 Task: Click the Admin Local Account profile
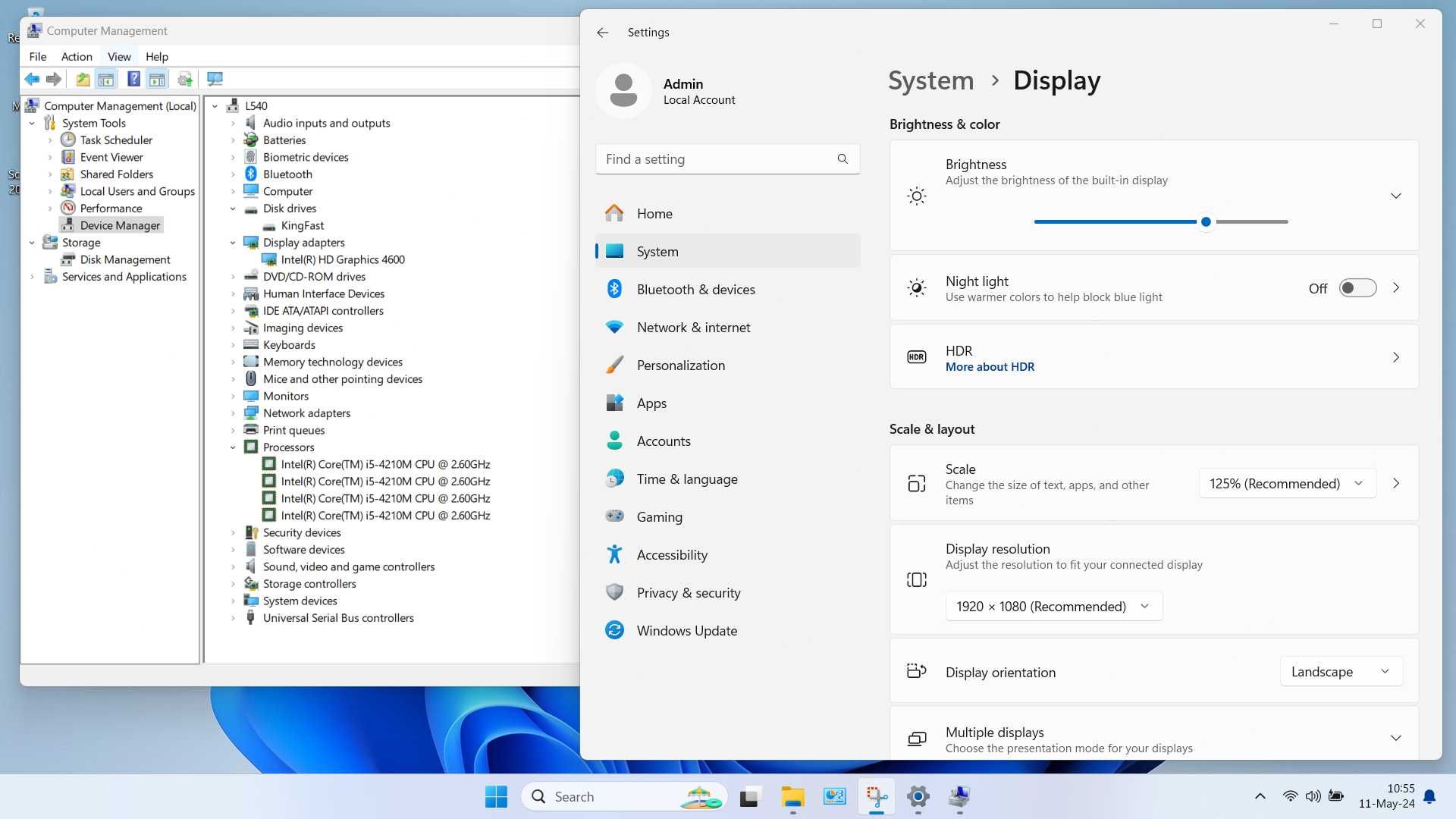pos(667,91)
